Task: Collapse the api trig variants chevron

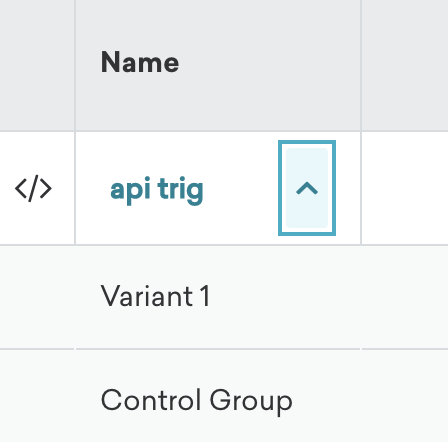Action: pyautogui.click(x=307, y=188)
